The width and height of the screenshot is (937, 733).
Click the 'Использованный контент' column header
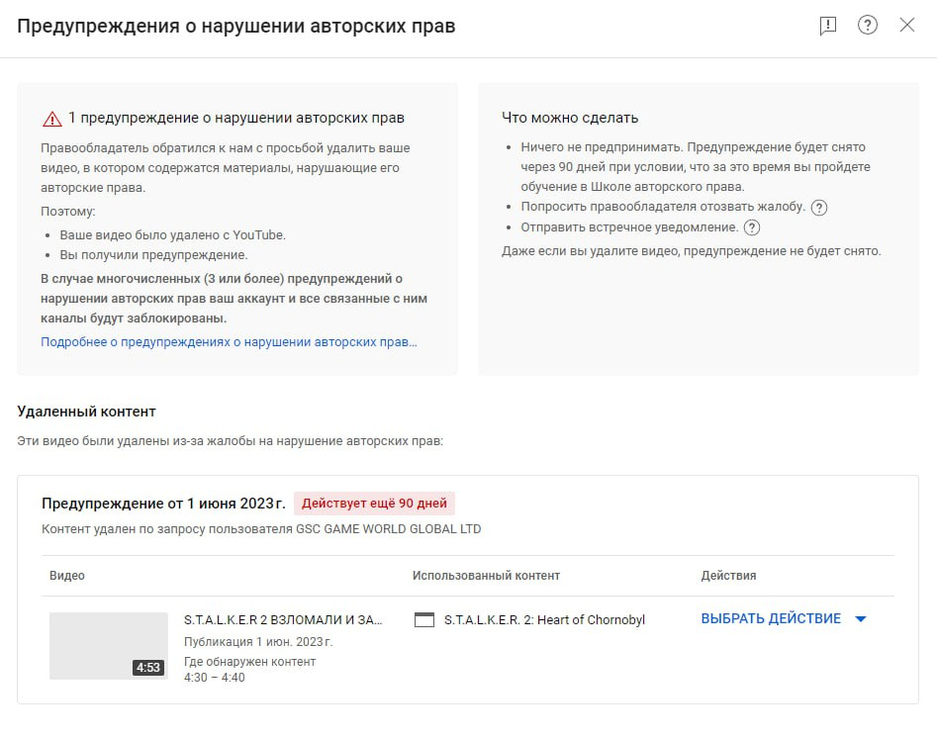[x=486, y=576]
